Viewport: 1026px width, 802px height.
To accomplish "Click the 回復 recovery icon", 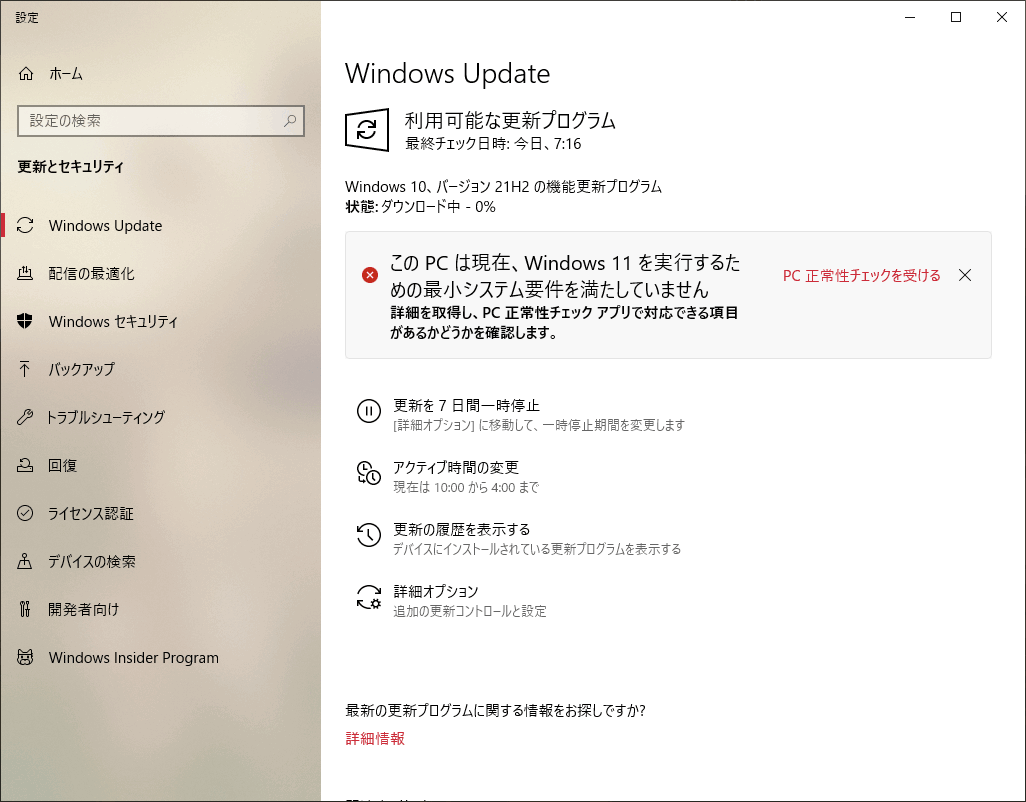I will pyautogui.click(x=25, y=465).
